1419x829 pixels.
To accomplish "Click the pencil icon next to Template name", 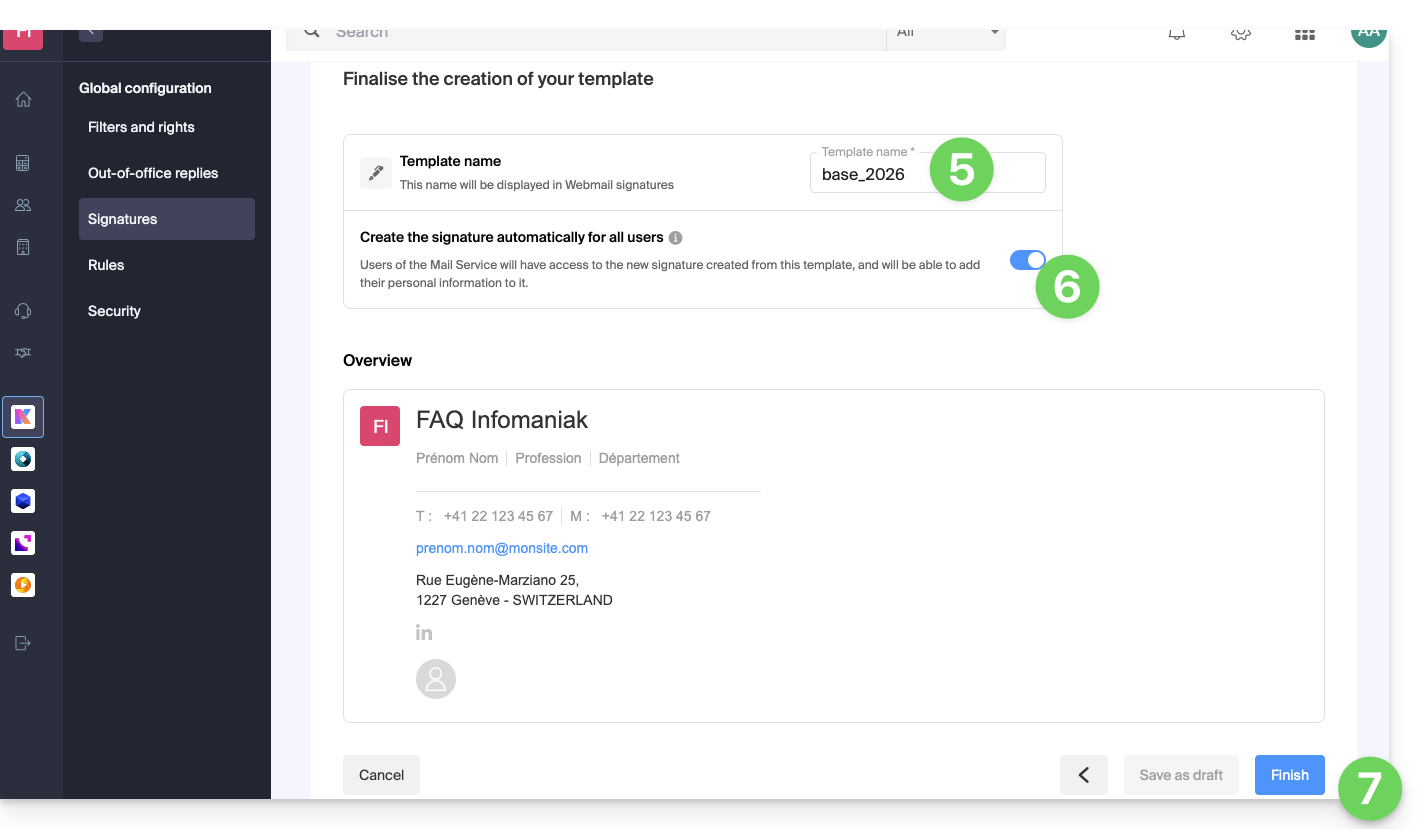I will point(376,173).
